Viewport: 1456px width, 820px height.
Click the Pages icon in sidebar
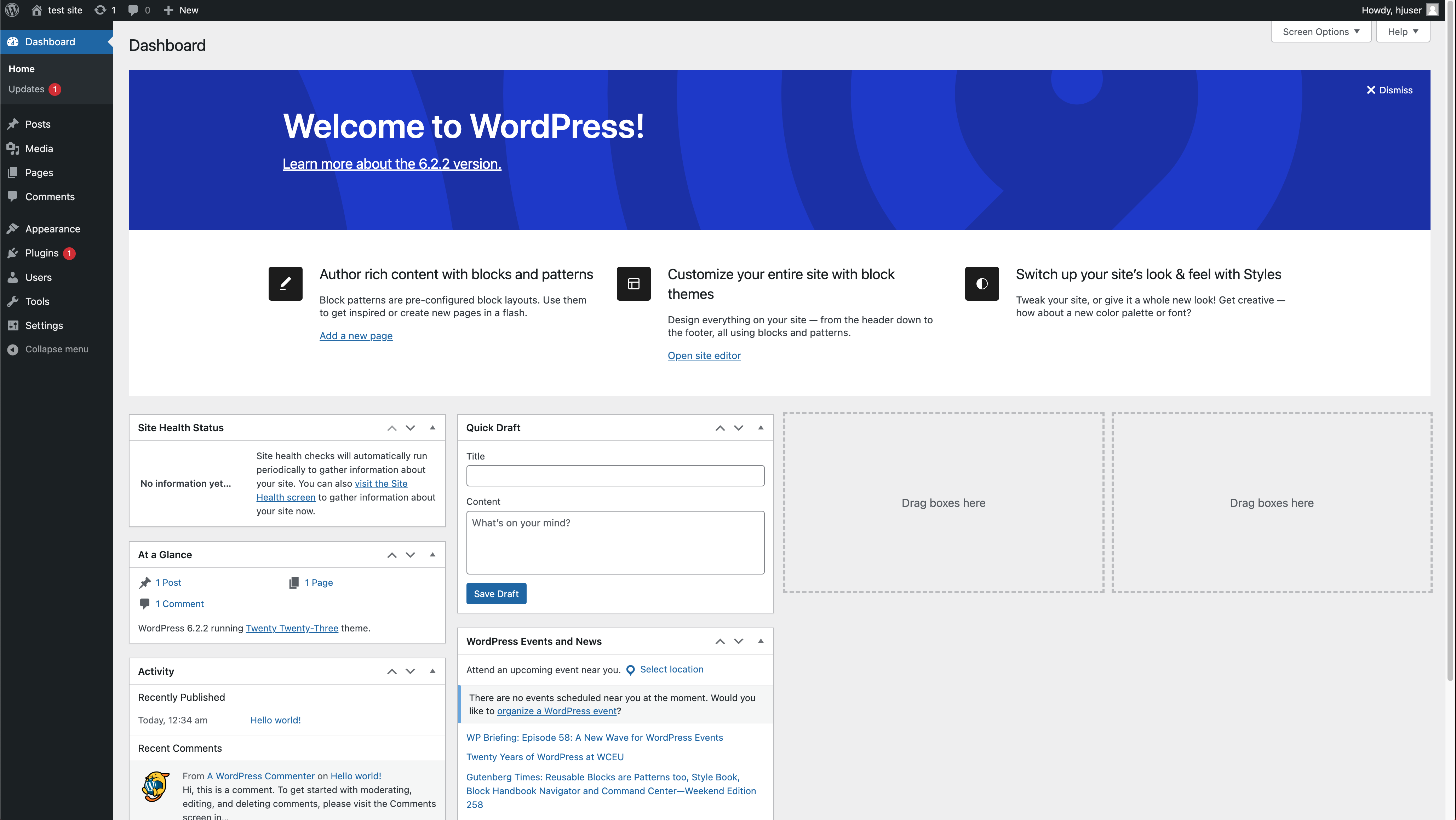click(13, 173)
